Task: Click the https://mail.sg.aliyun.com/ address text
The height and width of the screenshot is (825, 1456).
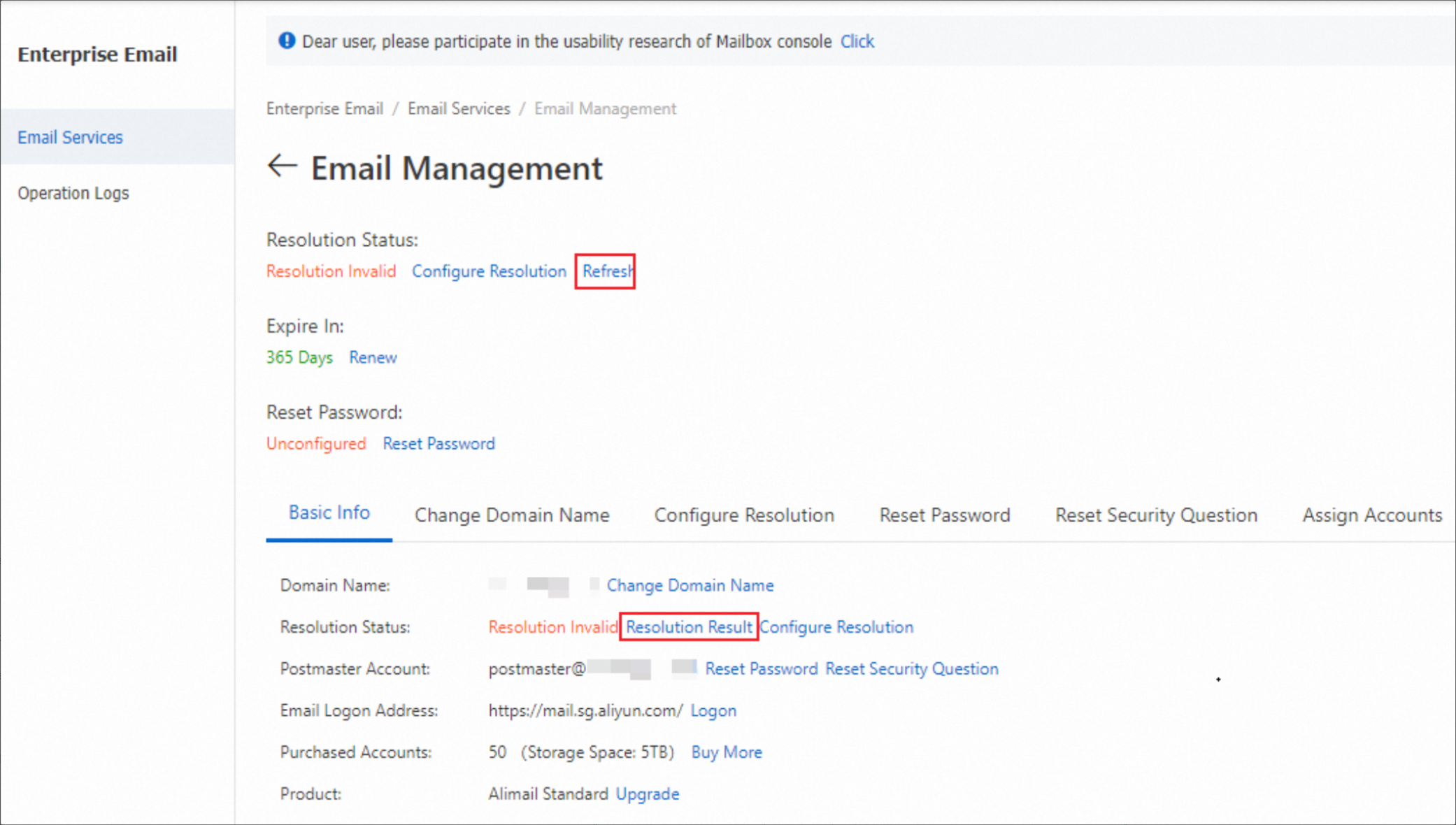Action: click(586, 711)
